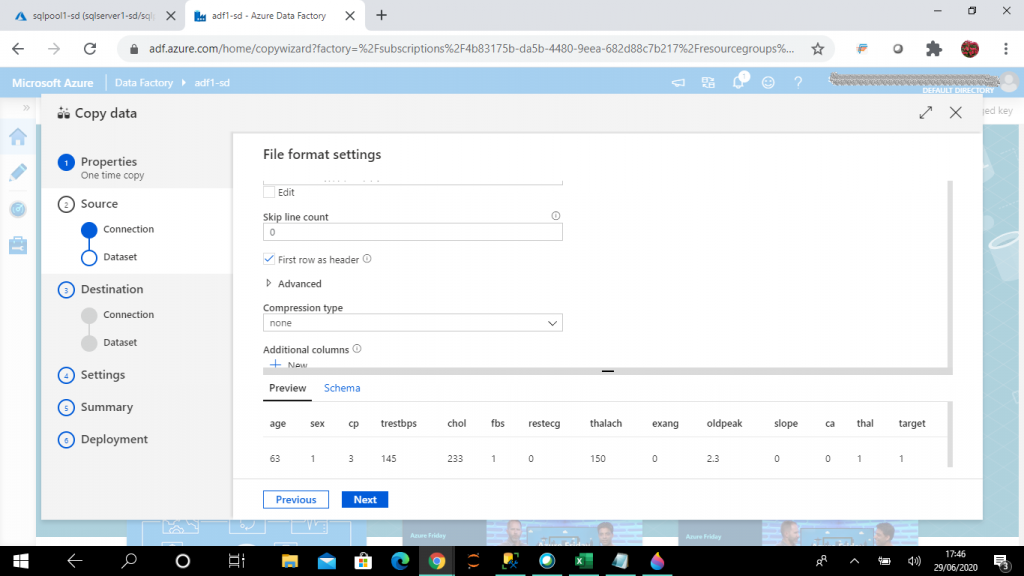Open the help question mark icon
This screenshot has height=576, width=1024.
798,82
